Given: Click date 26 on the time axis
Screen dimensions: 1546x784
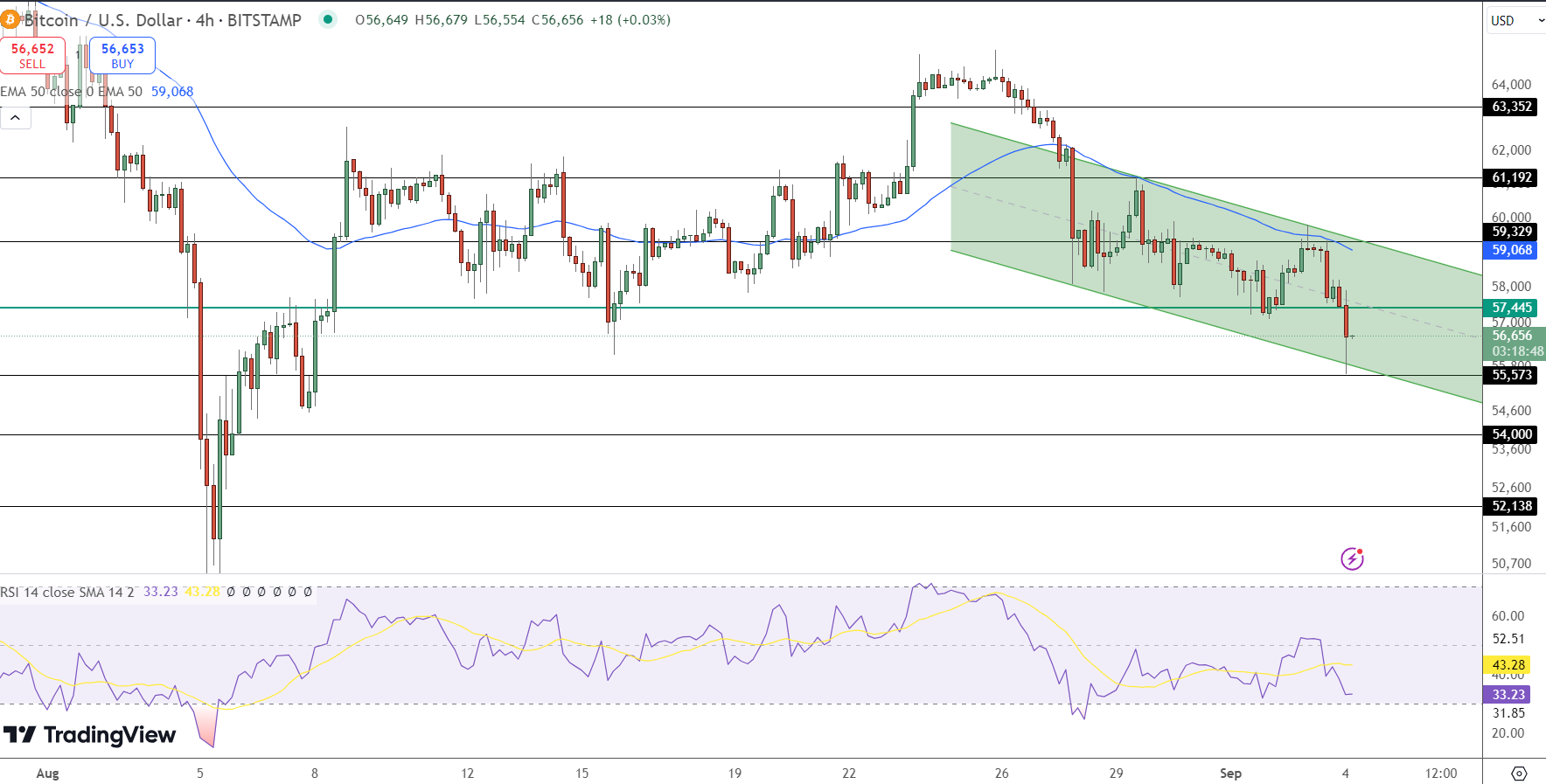Looking at the screenshot, I should pos(1002,774).
